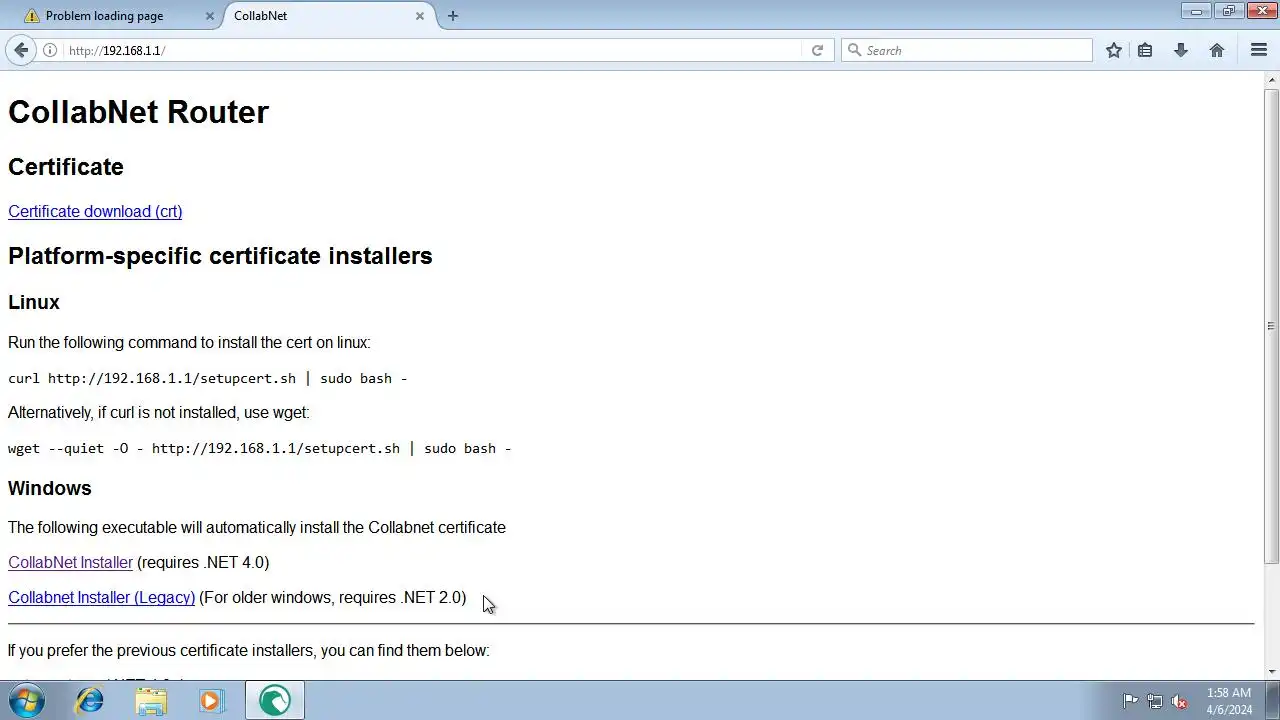
Task: Open Action Center flag tray icon
Action: click(x=1130, y=701)
